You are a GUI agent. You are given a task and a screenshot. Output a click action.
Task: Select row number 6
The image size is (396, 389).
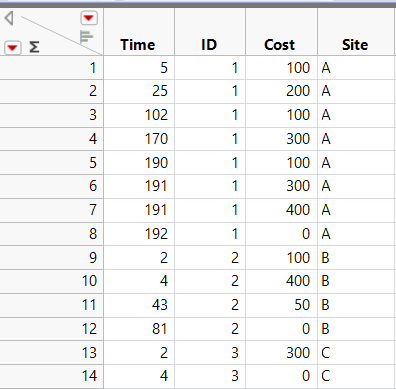[x=52, y=186]
